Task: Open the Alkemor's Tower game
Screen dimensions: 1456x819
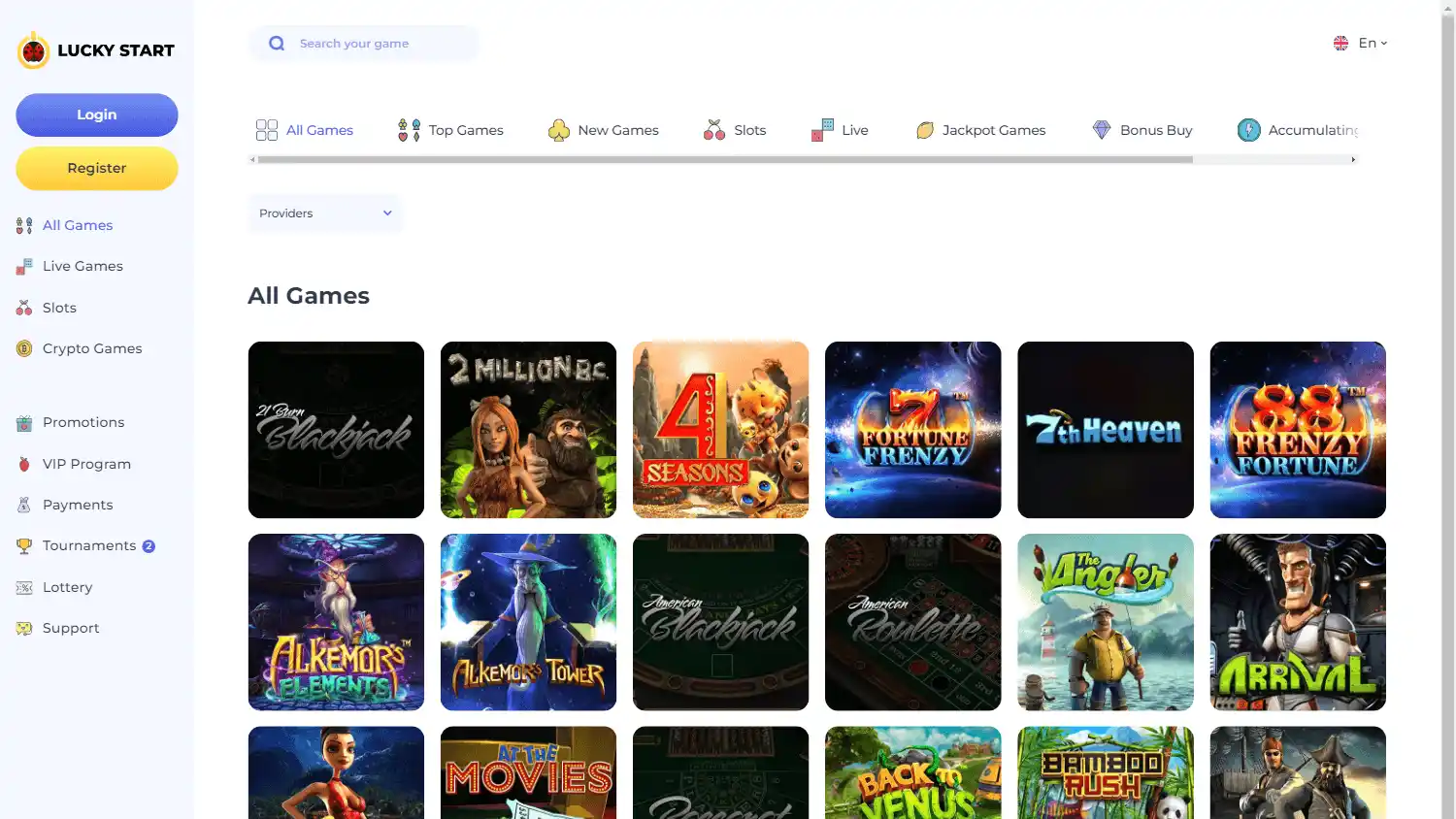Action: click(x=528, y=622)
